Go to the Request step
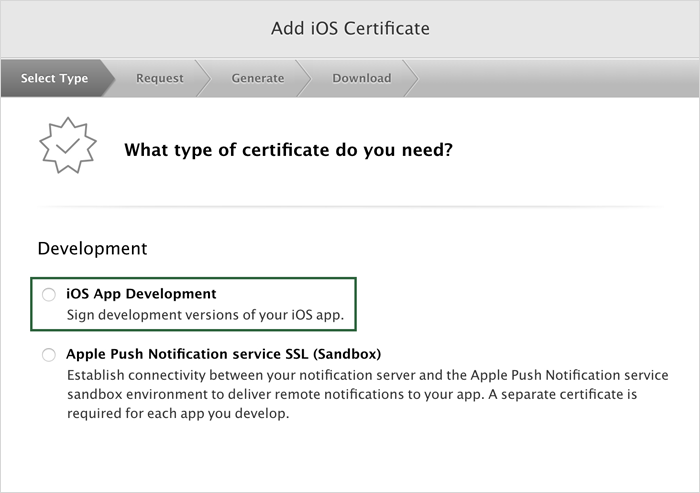 (x=160, y=78)
